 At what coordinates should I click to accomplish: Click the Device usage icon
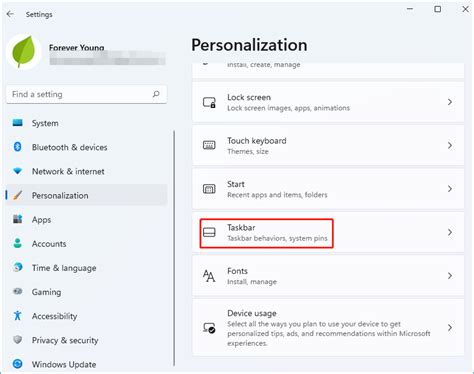pos(209,328)
